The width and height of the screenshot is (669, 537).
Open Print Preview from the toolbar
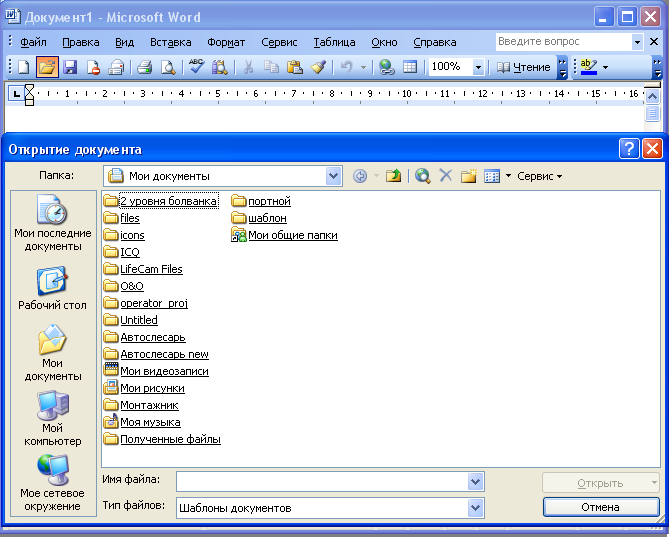[168, 67]
